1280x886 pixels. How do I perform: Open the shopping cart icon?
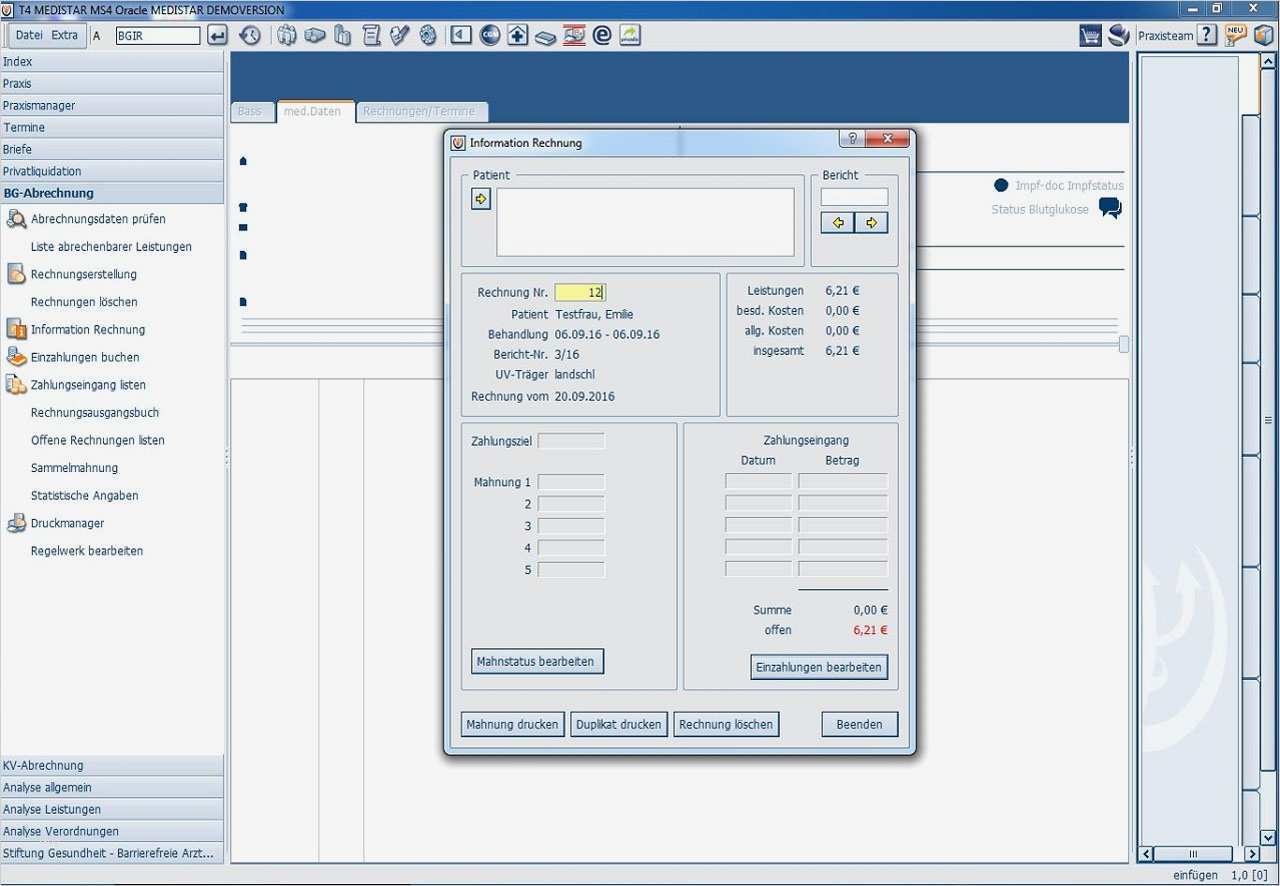tap(1090, 36)
